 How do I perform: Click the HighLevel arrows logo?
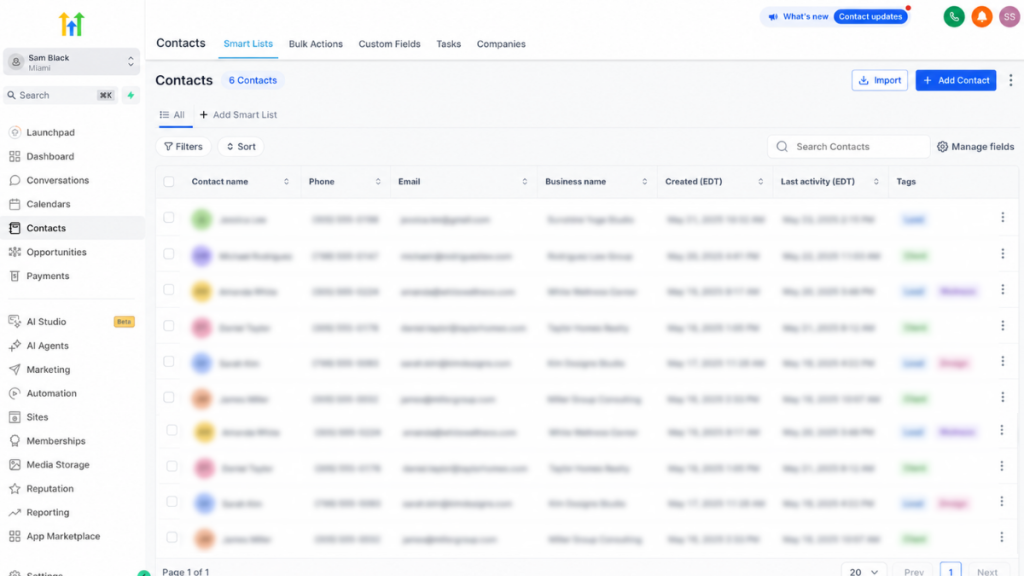pos(72,24)
